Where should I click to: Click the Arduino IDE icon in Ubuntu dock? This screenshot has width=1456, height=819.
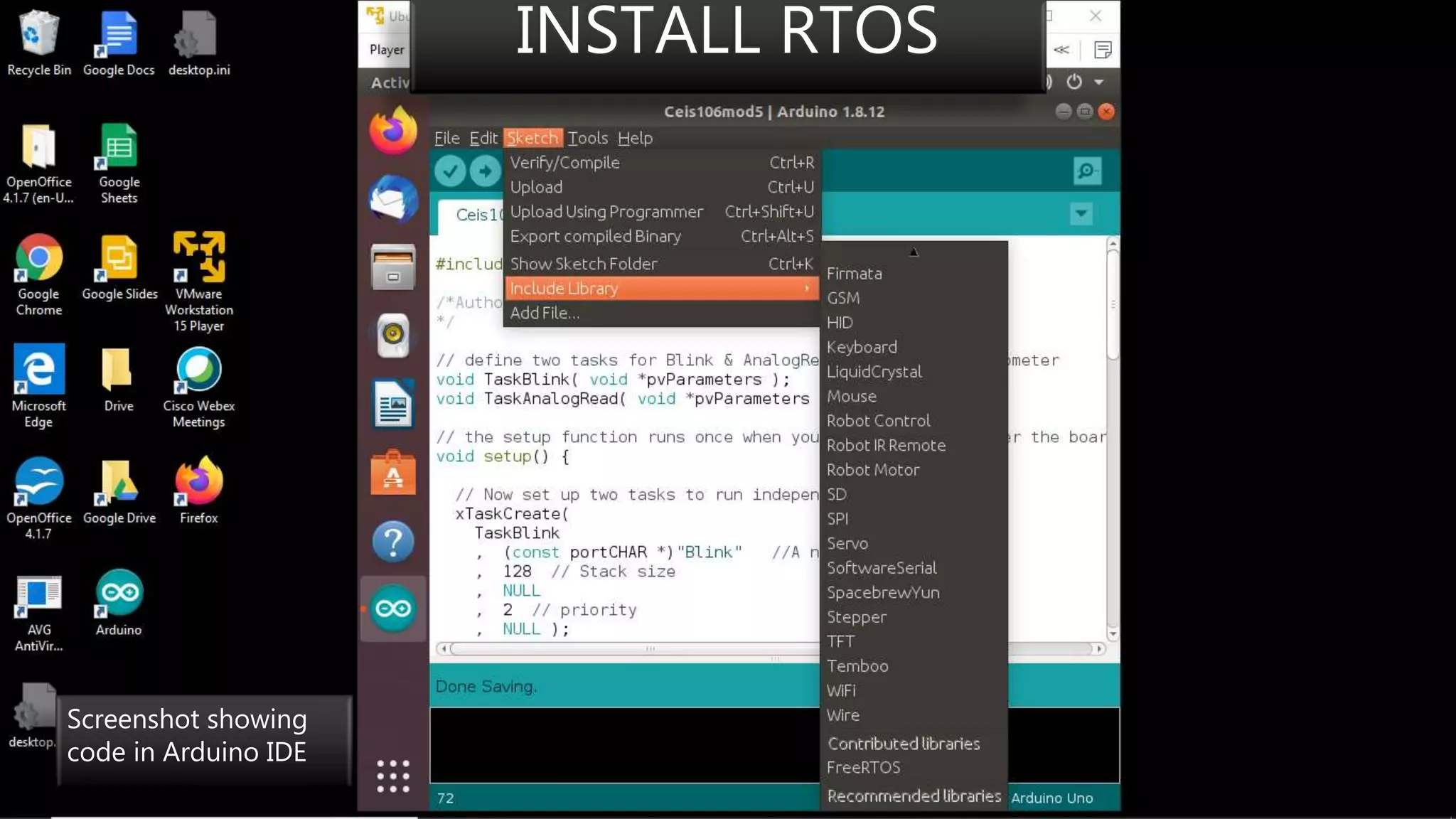pyautogui.click(x=393, y=609)
